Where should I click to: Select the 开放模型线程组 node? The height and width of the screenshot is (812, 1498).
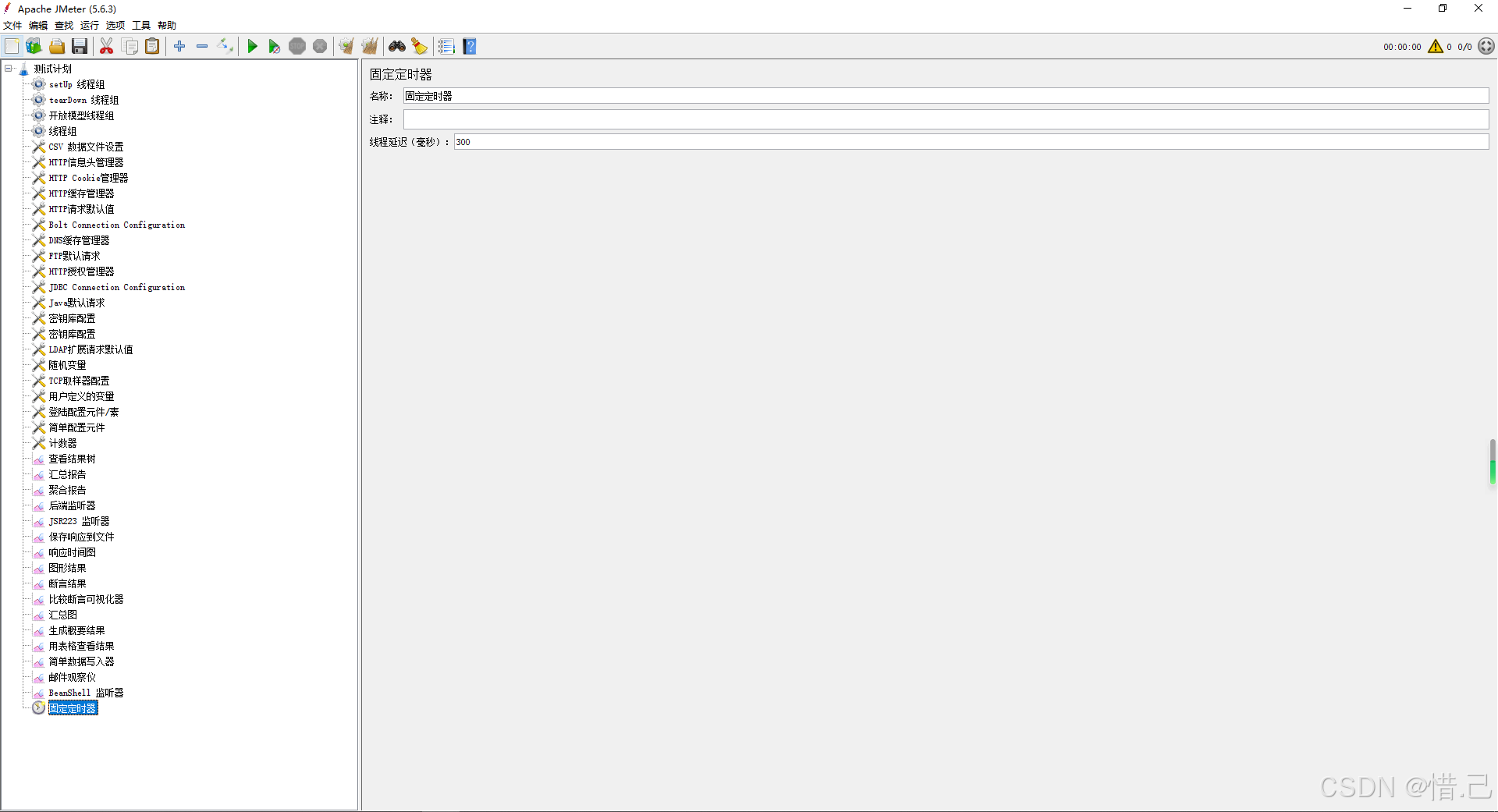[x=81, y=115]
